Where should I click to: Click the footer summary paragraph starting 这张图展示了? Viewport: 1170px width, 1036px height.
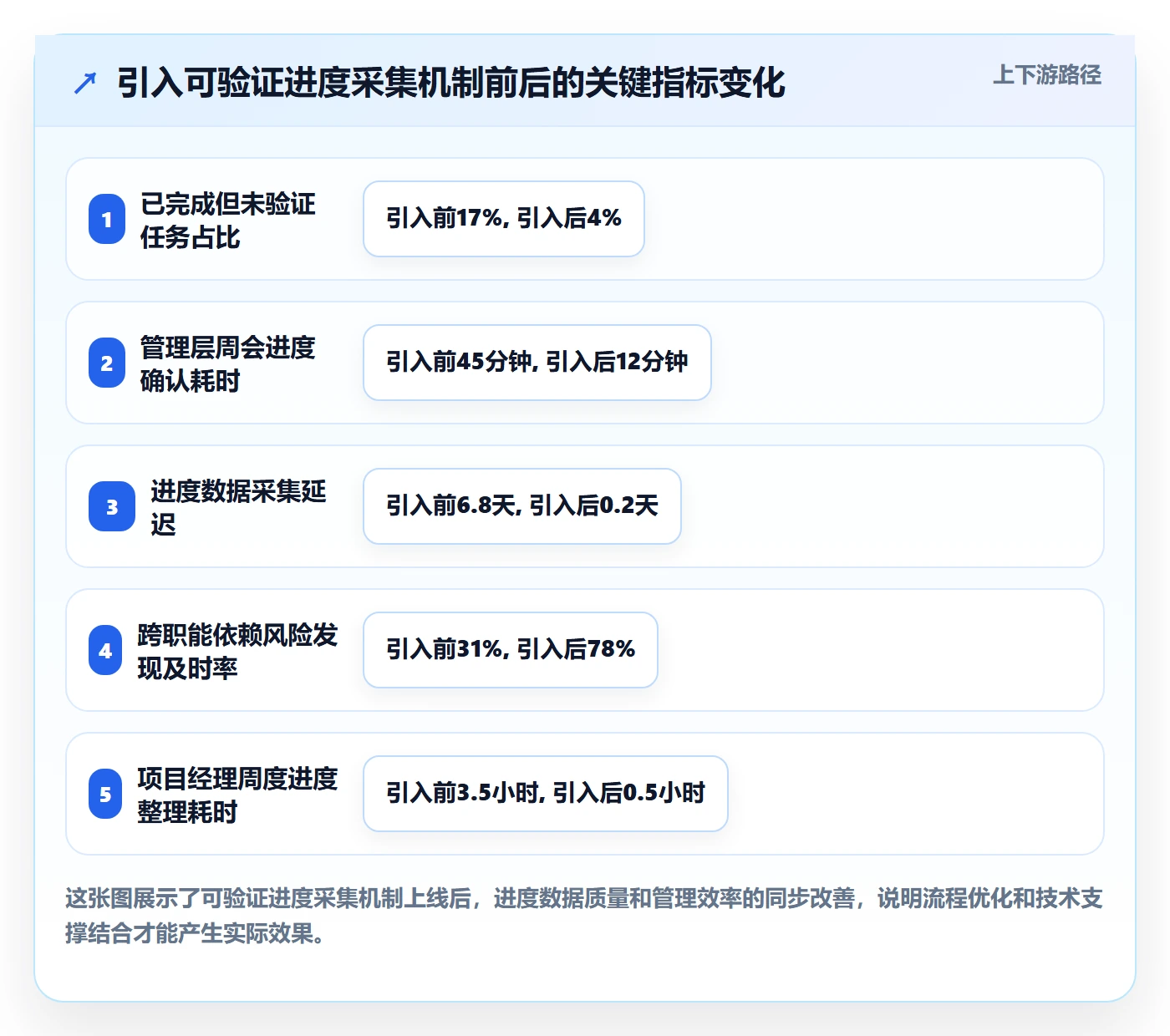tap(584, 916)
